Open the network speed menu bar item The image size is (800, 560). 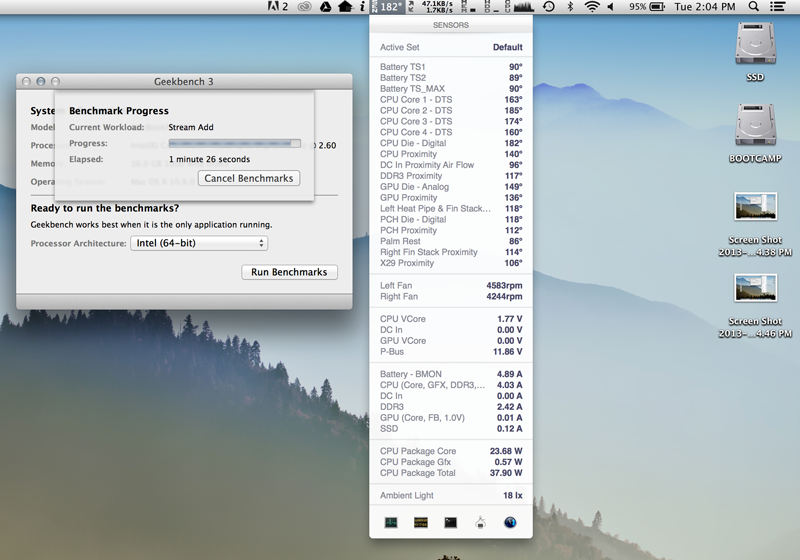431,7
